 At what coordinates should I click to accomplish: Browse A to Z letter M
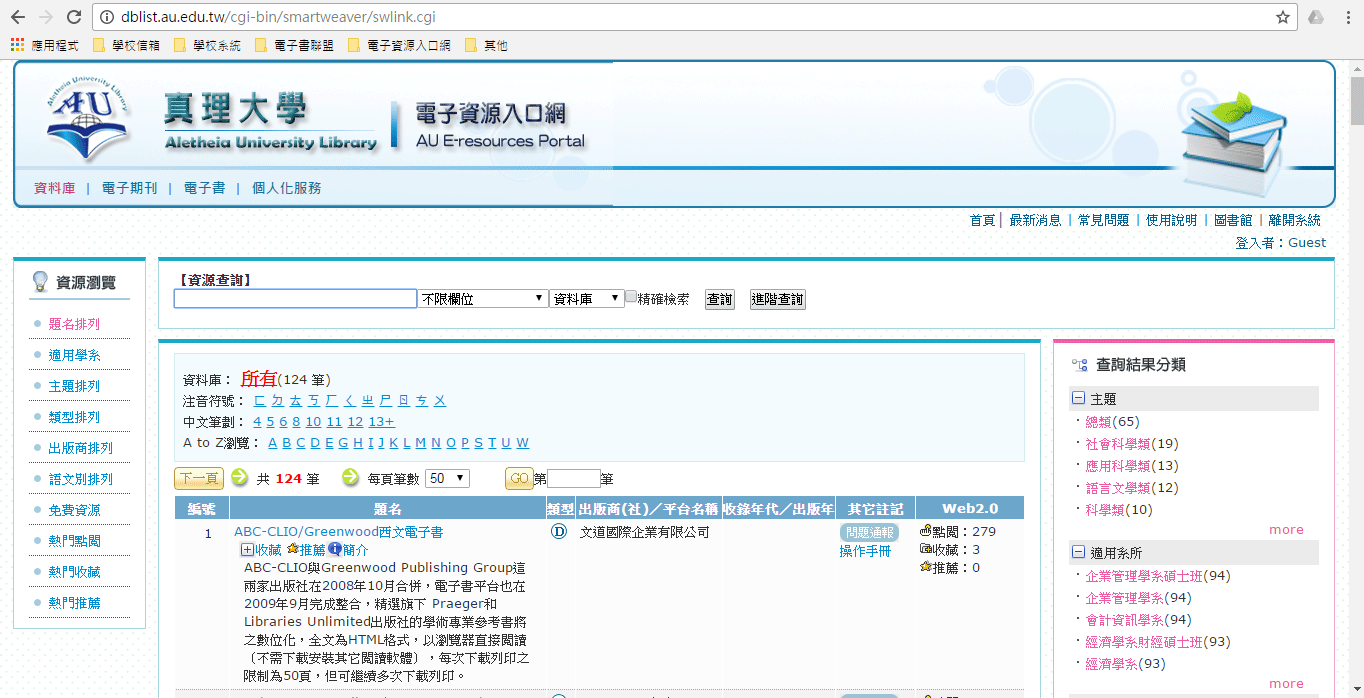pos(421,443)
